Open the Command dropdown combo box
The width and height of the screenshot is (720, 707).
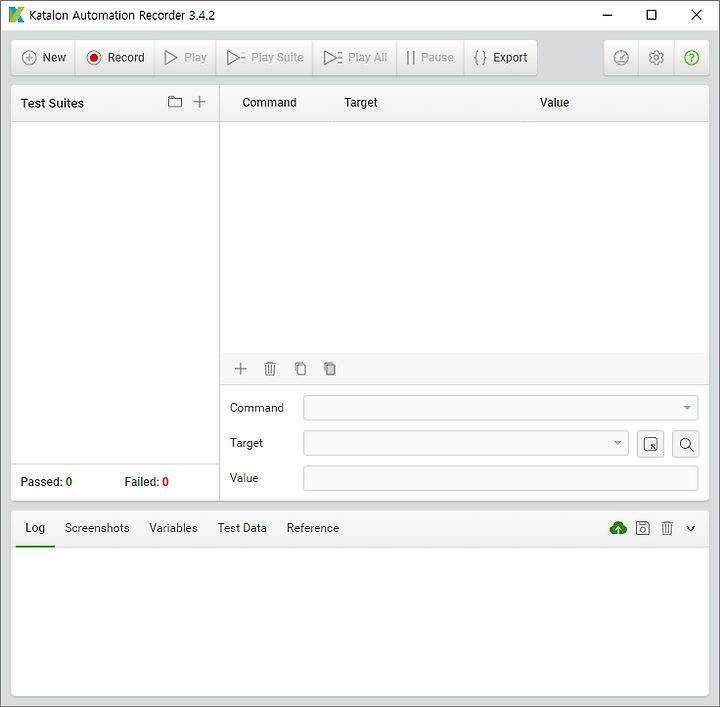click(x=501, y=408)
